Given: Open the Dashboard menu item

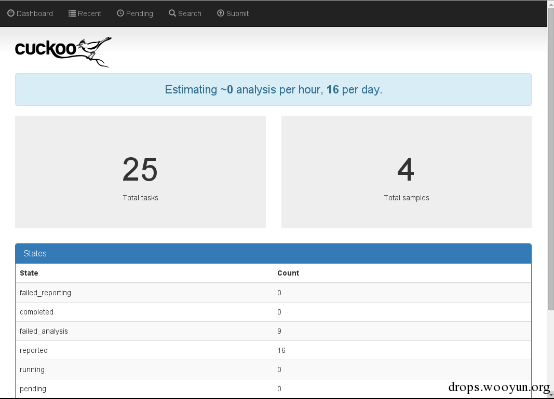Looking at the screenshot, I should 30,13.
